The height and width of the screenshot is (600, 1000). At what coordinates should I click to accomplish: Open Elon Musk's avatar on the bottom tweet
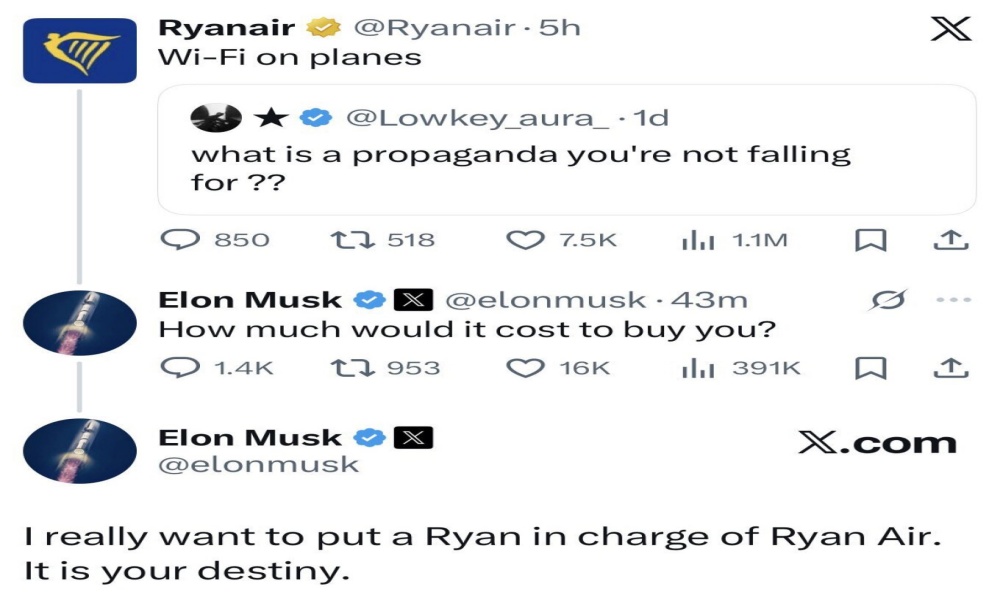coord(79,451)
